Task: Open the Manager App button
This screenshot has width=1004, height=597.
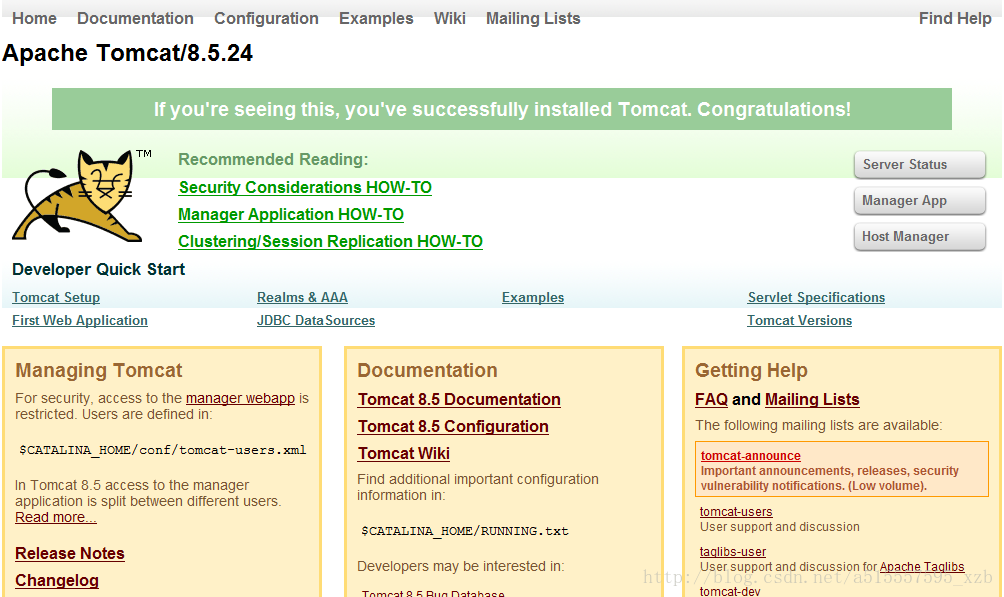Action: pos(919,200)
